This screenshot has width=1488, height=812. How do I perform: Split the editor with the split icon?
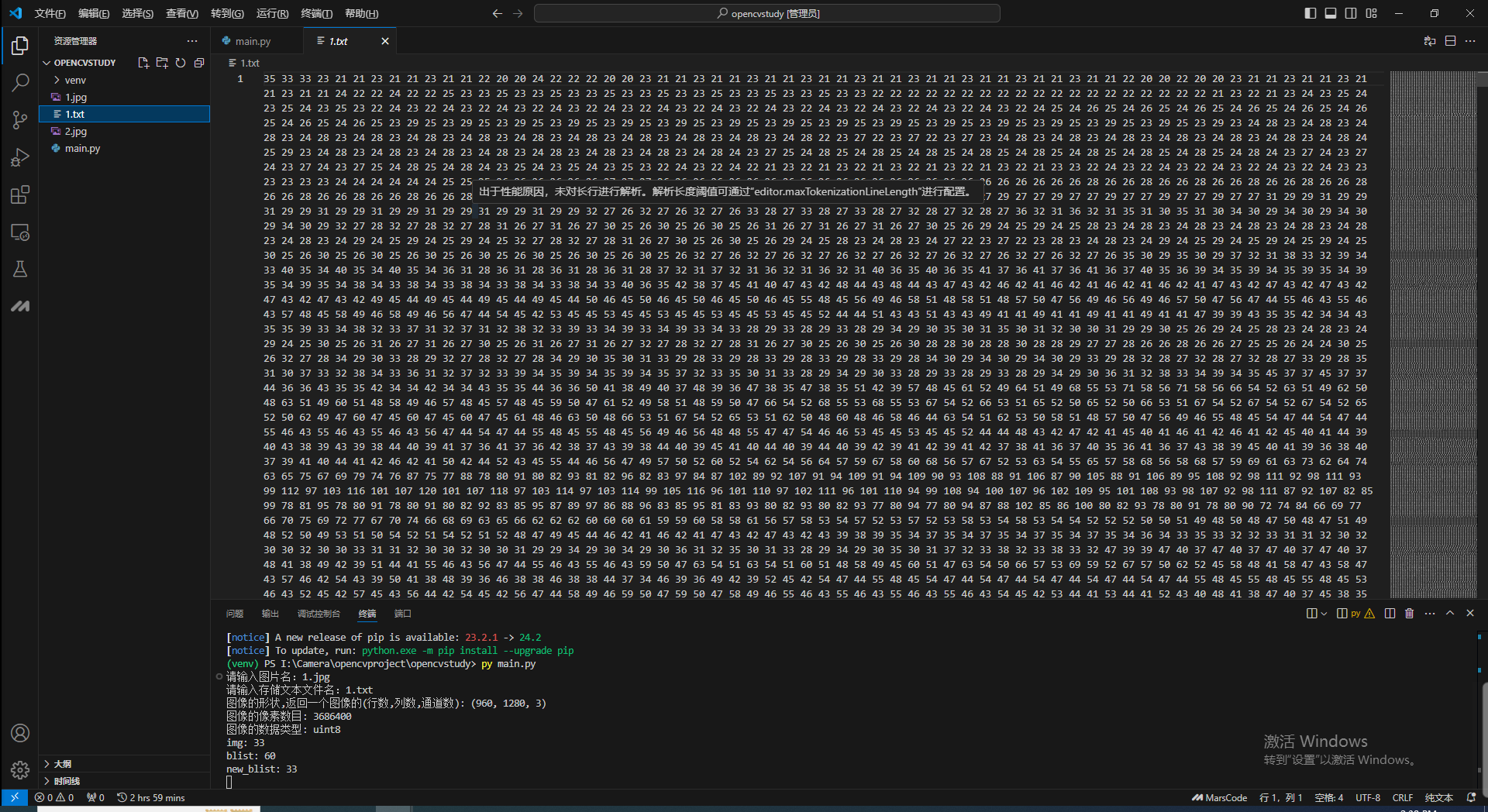point(1450,41)
